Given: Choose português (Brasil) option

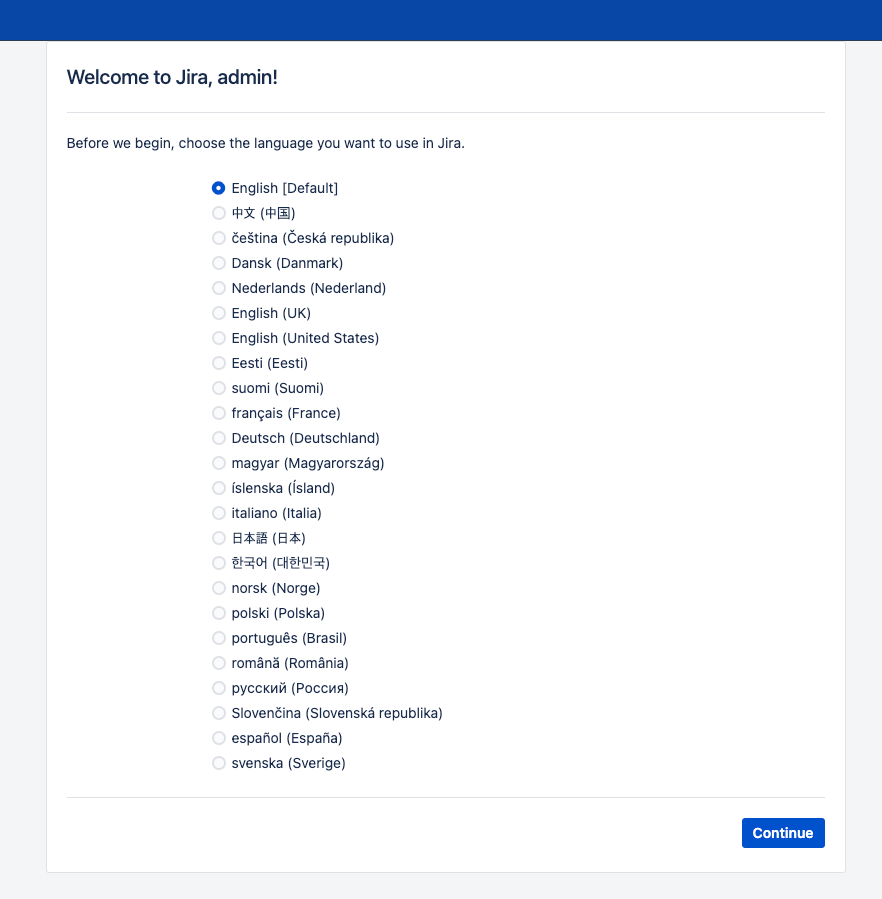Looking at the screenshot, I should pyautogui.click(x=218, y=638).
